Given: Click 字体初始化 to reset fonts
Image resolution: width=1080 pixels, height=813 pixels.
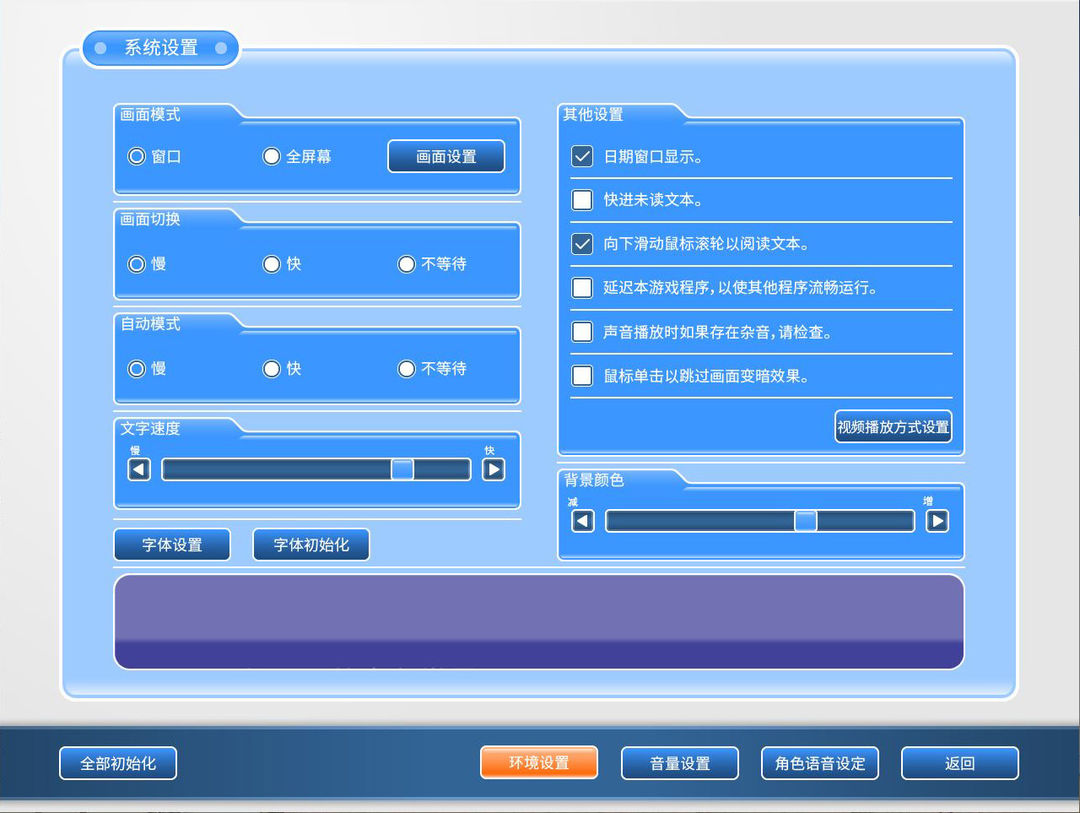Looking at the screenshot, I should tap(311, 544).
